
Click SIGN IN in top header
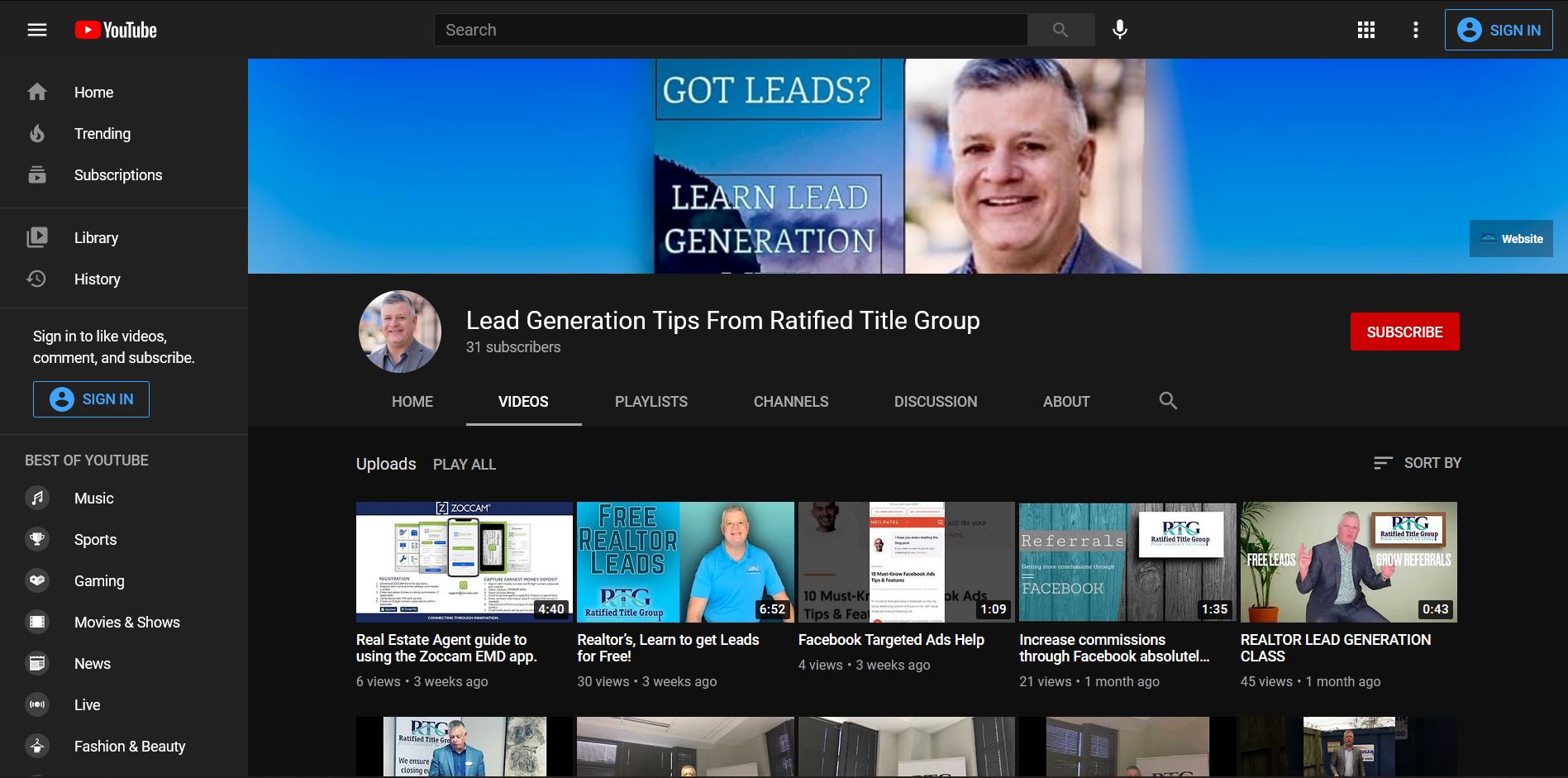(x=1499, y=30)
